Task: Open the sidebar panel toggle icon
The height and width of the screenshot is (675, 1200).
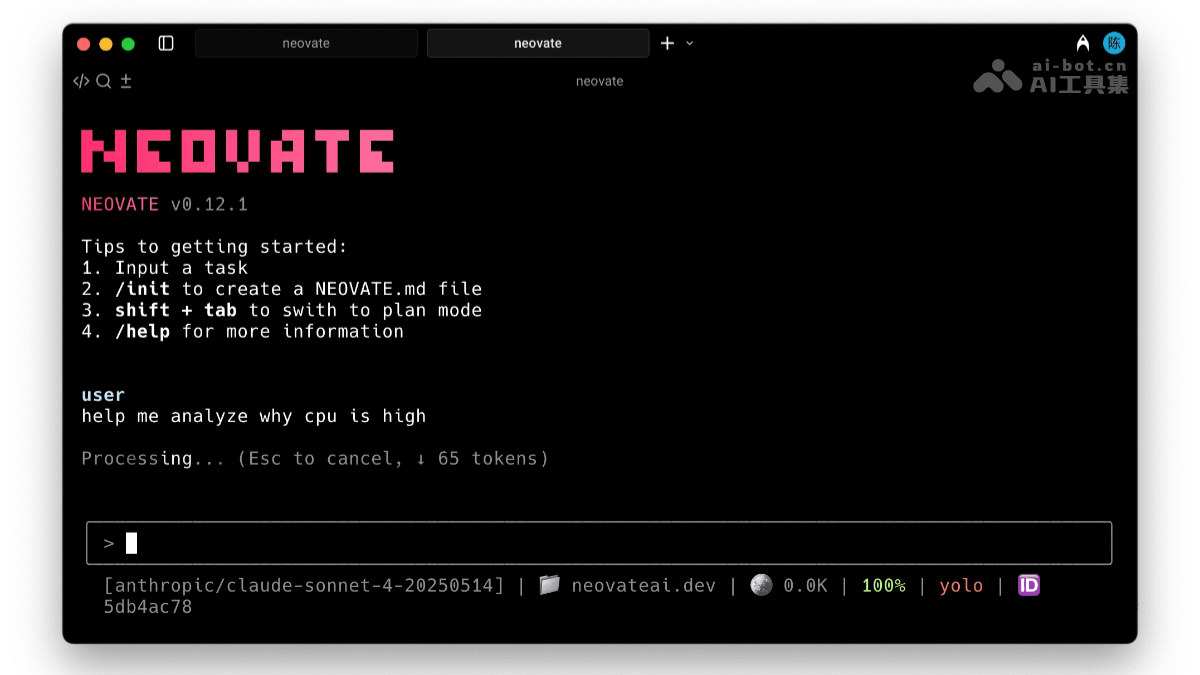Action: (166, 43)
